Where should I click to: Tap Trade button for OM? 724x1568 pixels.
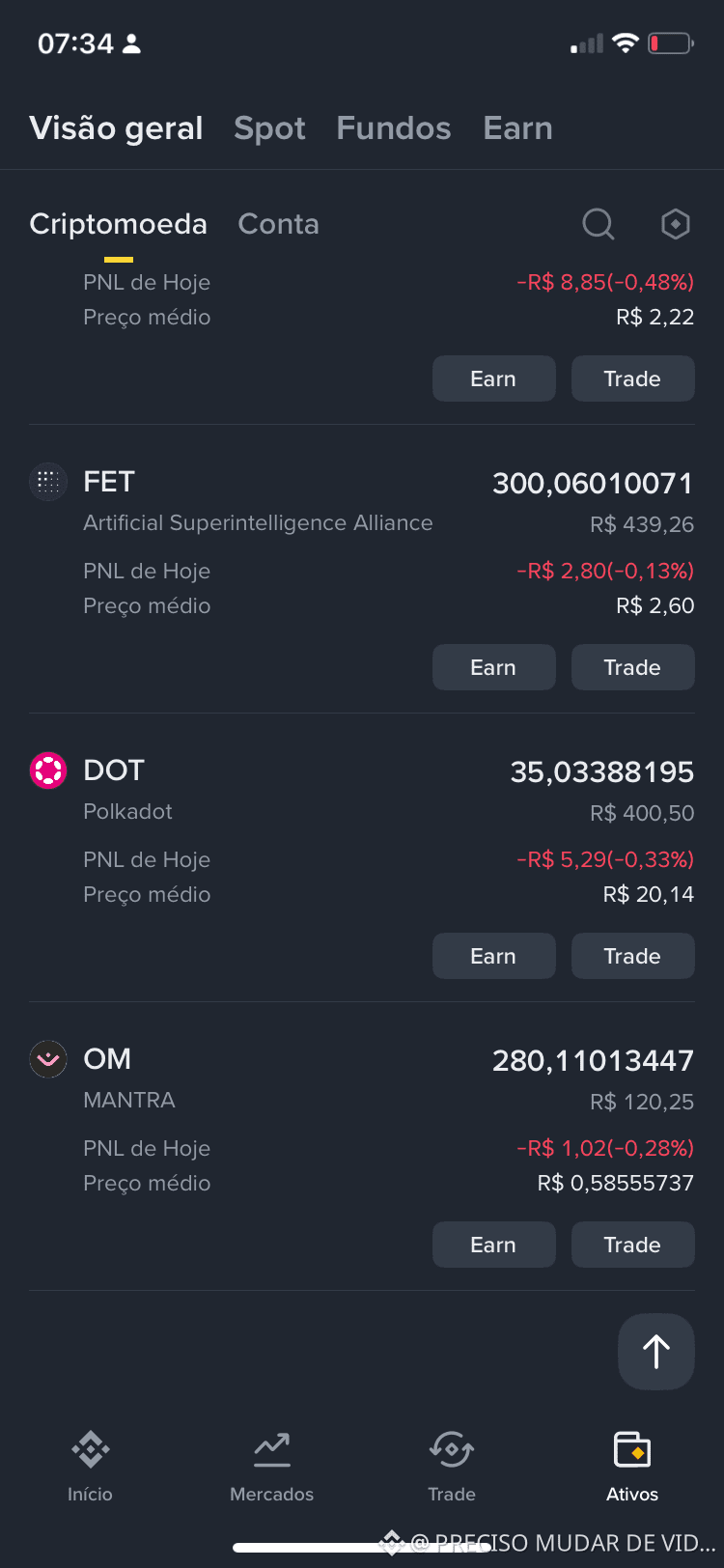coord(633,1245)
